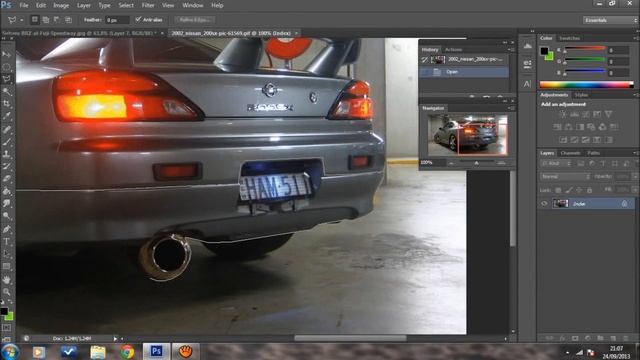Viewport: 640px width, 360px height.
Task: Switch to the Channels tab
Action: click(570, 153)
